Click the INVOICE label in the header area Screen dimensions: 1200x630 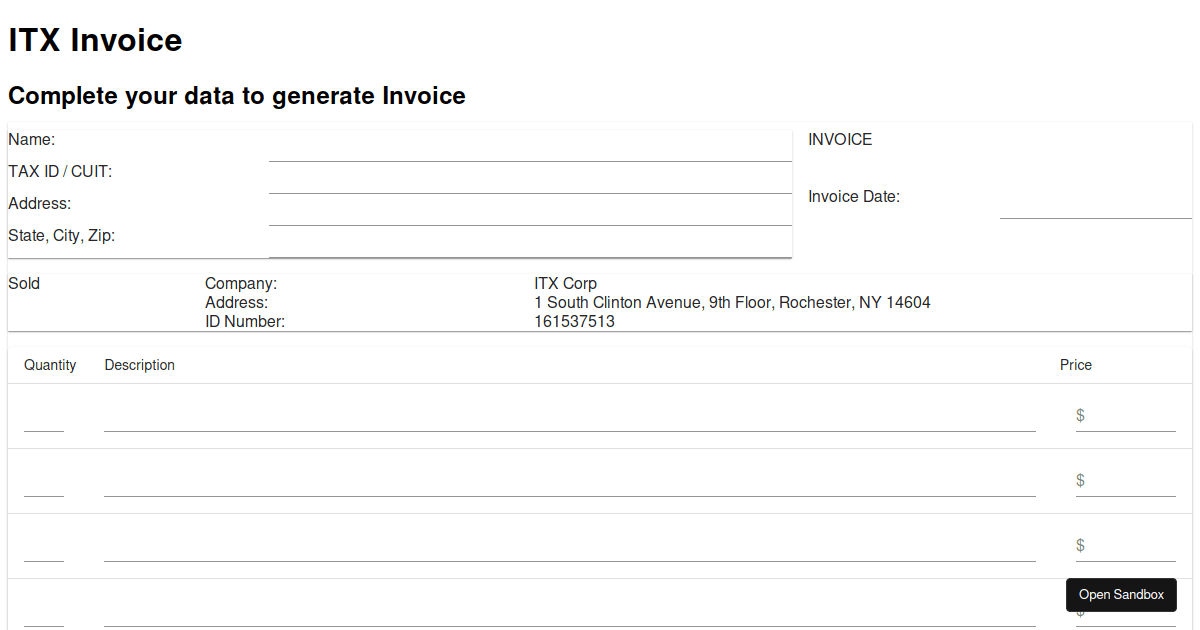tap(839, 139)
